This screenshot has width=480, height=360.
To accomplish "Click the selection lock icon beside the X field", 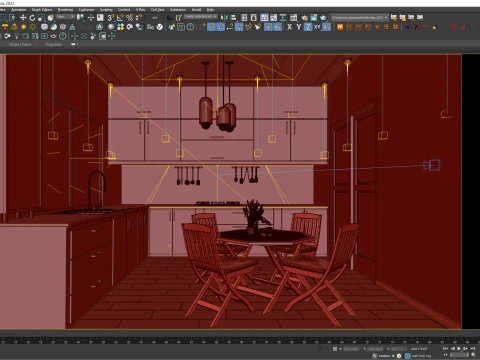I will tap(335, 349).
